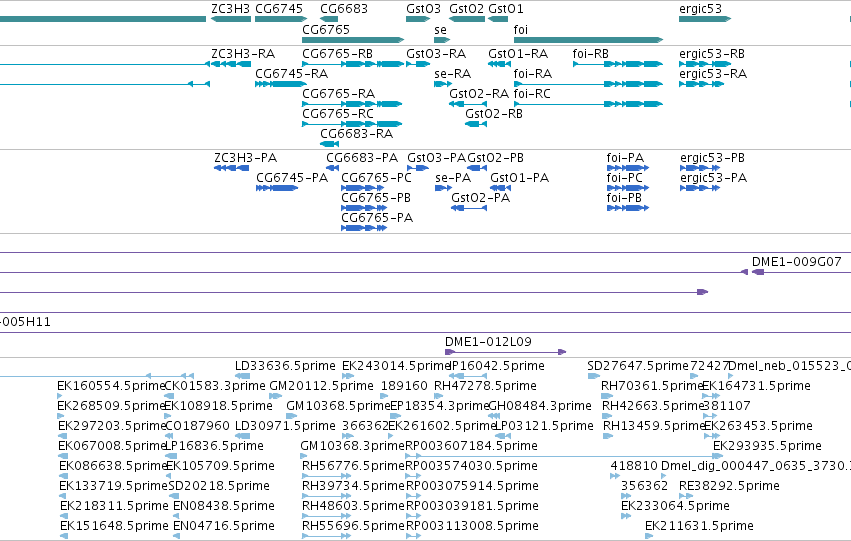Select protein ergic53-PB

pos(713,158)
